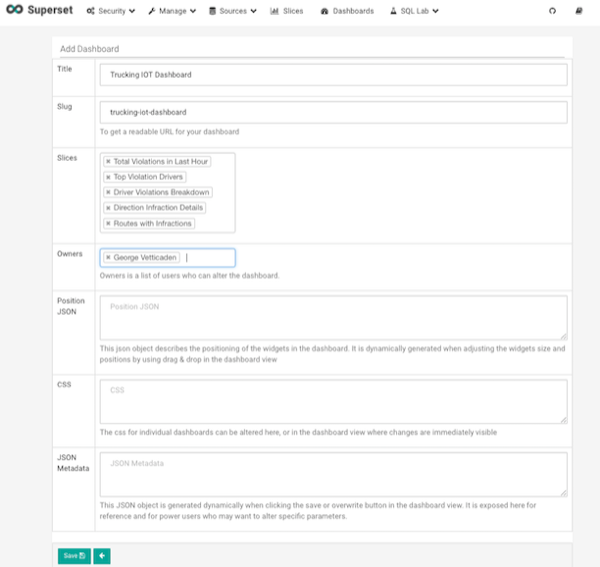600x567 pixels.
Task: Focus the Title text field
Action: [333, 75]
